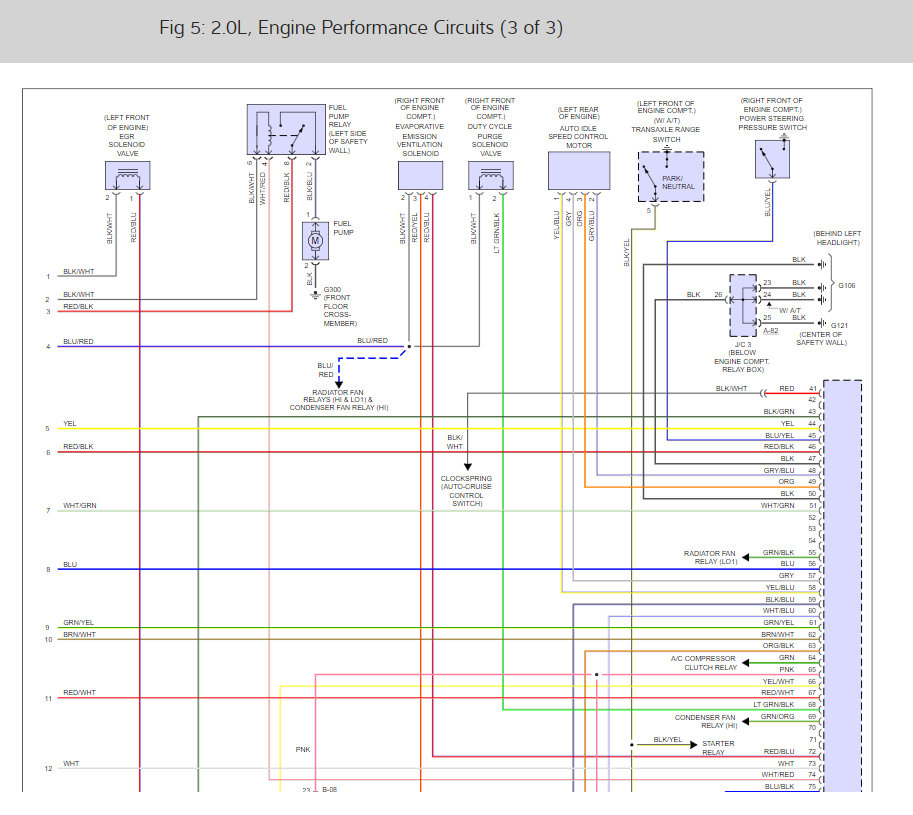Click the arrow beside RADIATOR FAN RELAY (LO1)
This screenshot has height=815, width=913.
click(746, 557)
